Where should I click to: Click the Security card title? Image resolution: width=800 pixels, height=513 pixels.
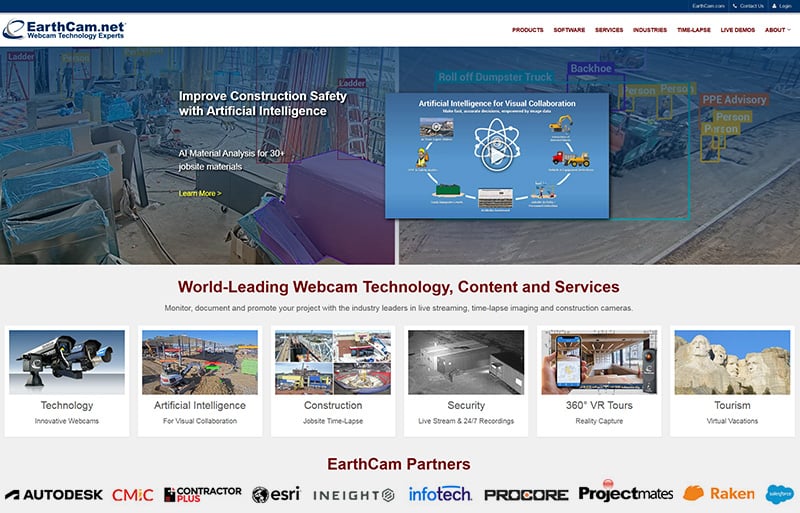pos(466,405)
